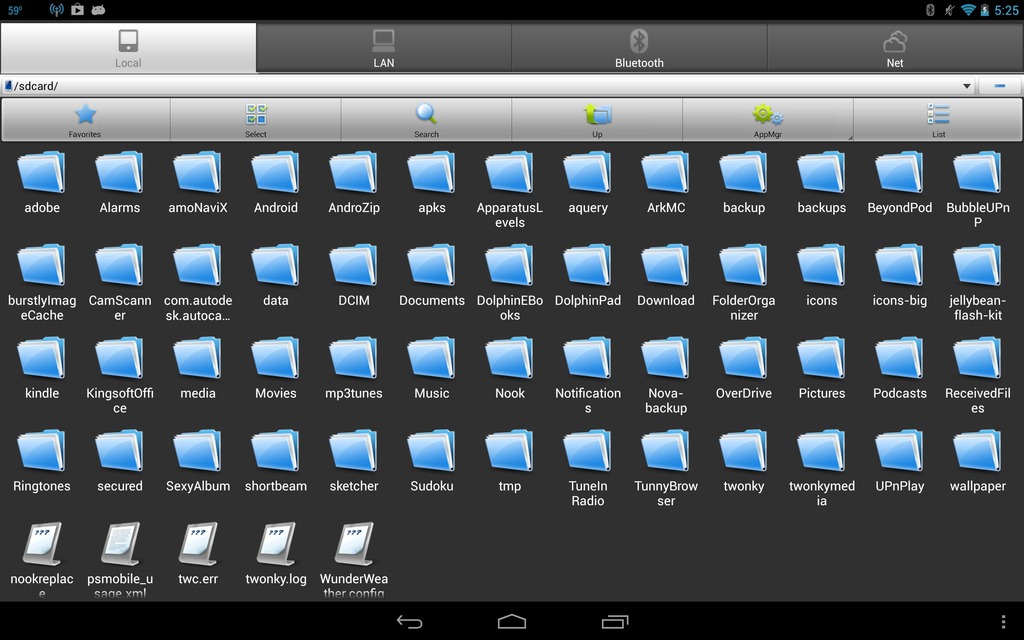Image resolution: width=1024 pixels, height=640 pixels.
Task: Select the aquery folder label
Action: (x=588, y=208)
